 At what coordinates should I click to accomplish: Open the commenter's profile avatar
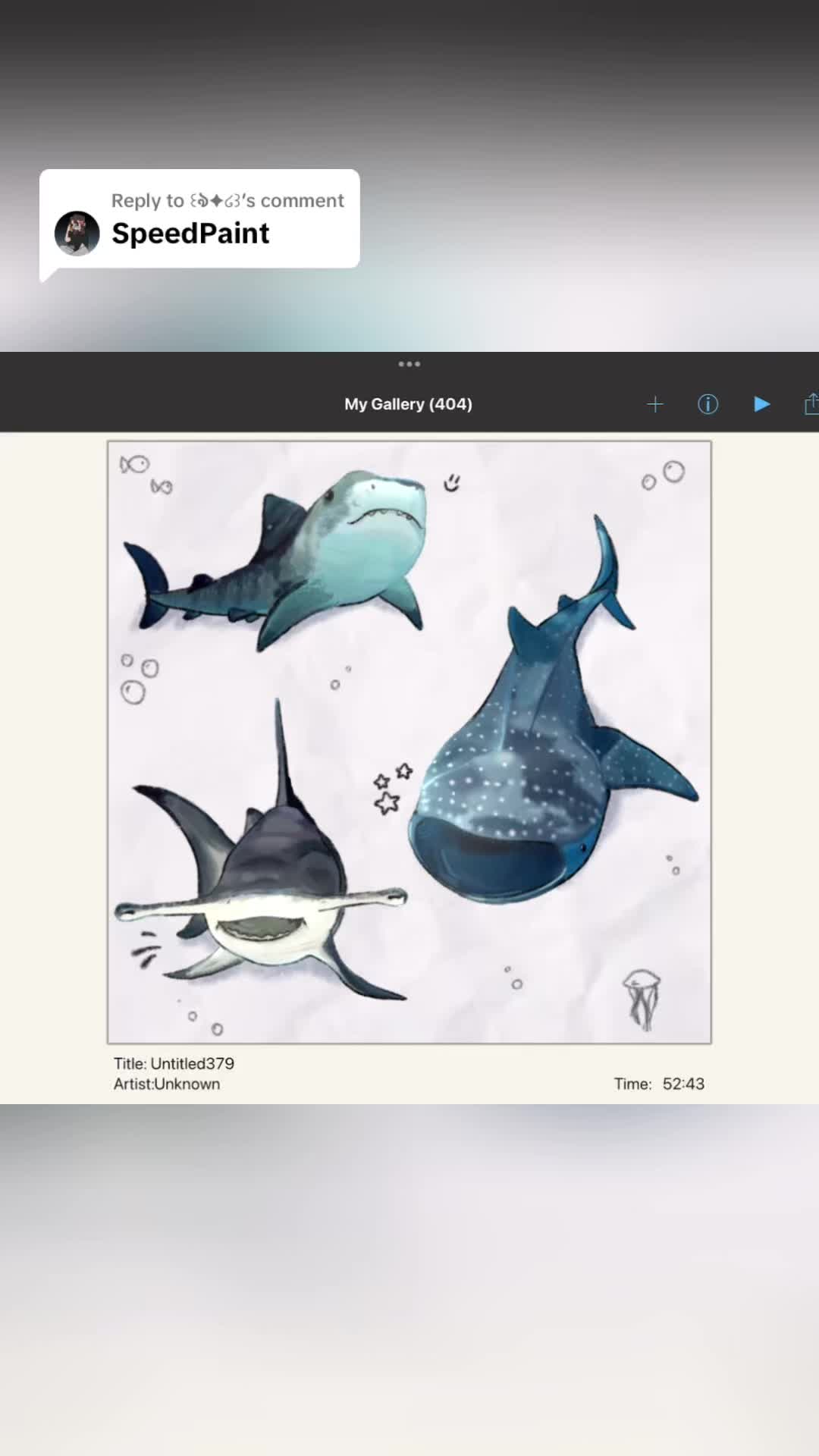(77, 234)
